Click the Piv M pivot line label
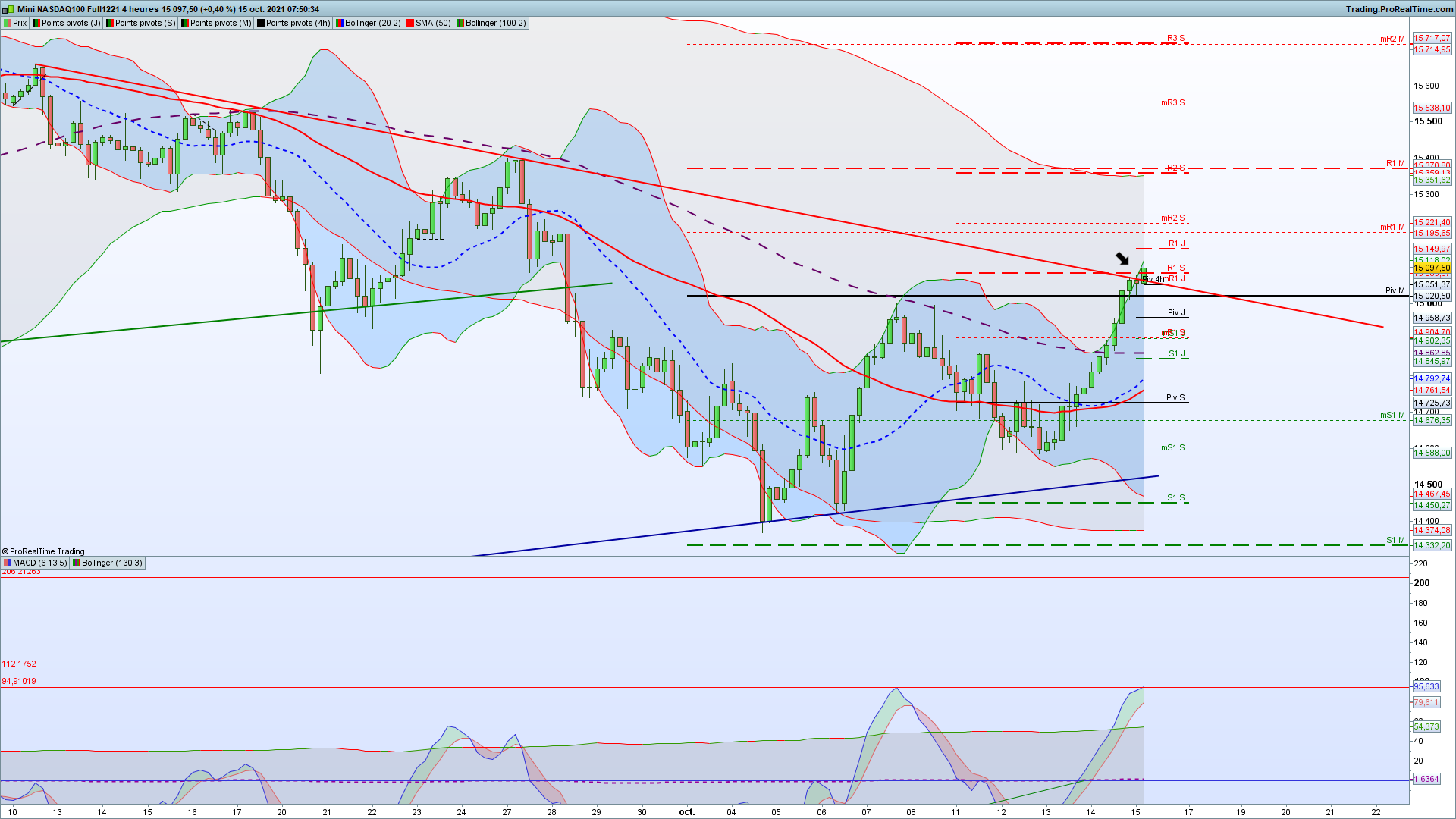The image size is (1456, 819). pyautogui.click(x=1395, y=290)
